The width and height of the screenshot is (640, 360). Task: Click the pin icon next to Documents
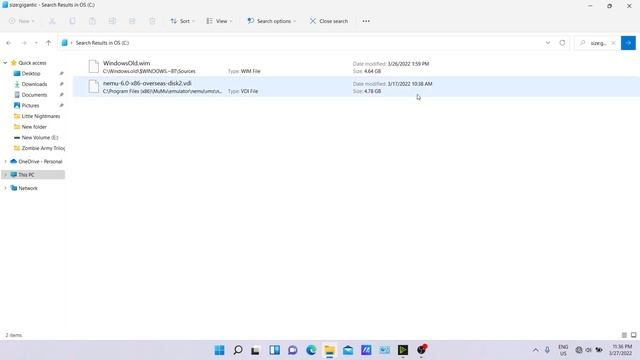62,95
